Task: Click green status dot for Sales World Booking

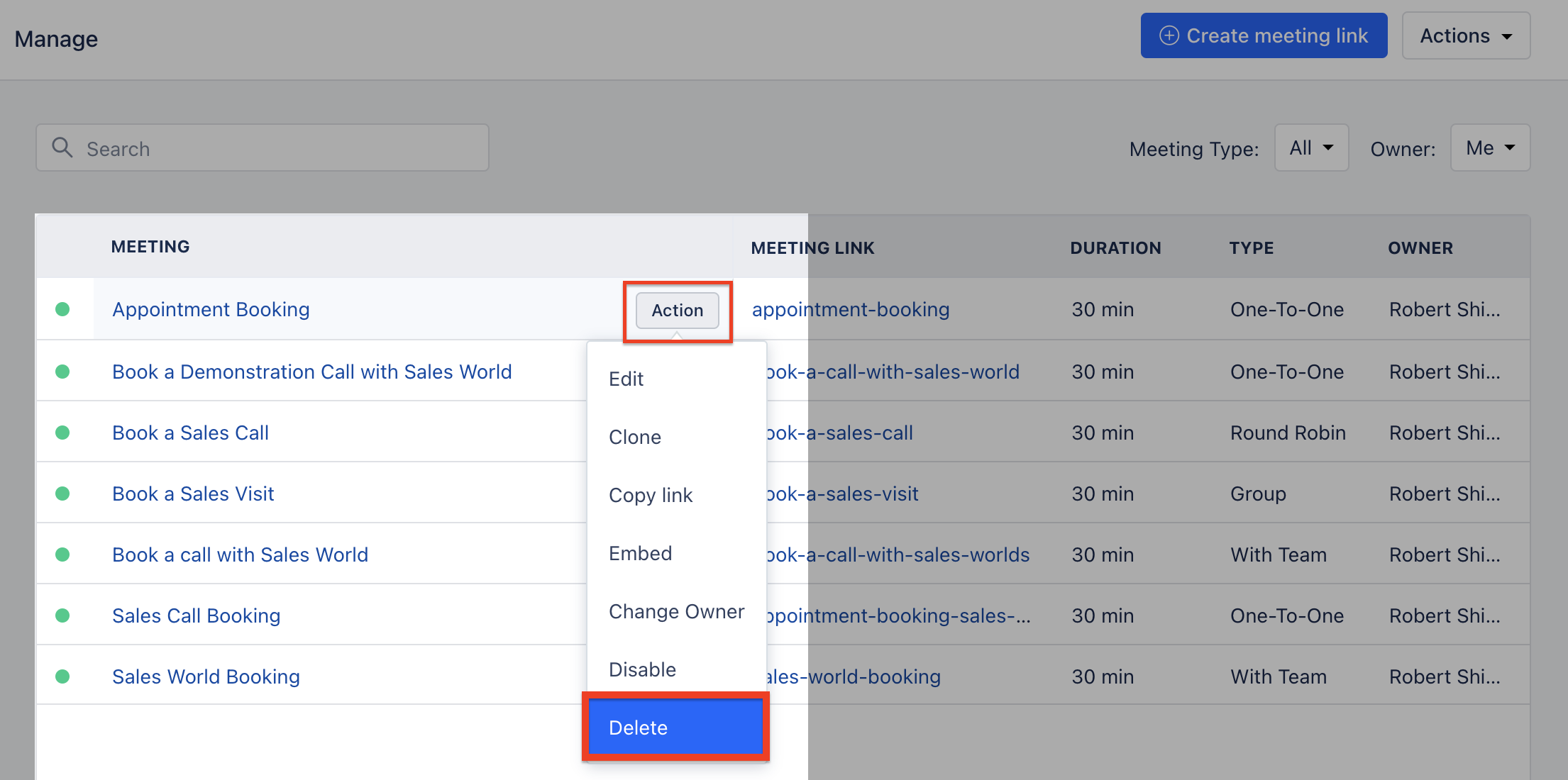Action: pos(62,676)
